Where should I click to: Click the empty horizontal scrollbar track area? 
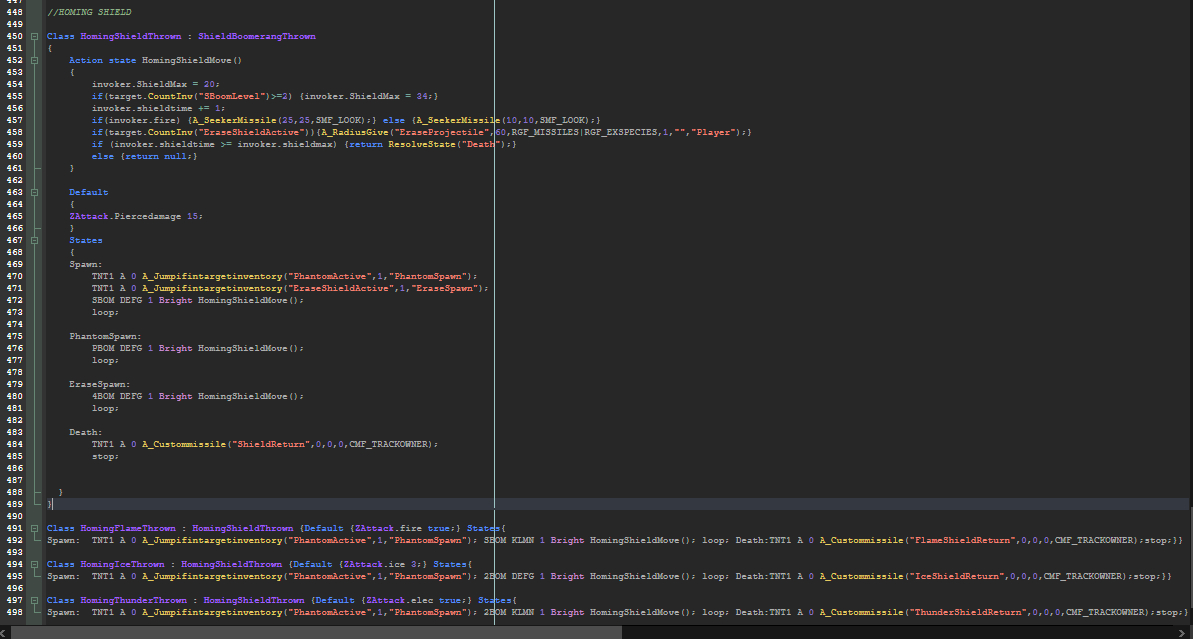pyautogui.click(x=900, y=631)
